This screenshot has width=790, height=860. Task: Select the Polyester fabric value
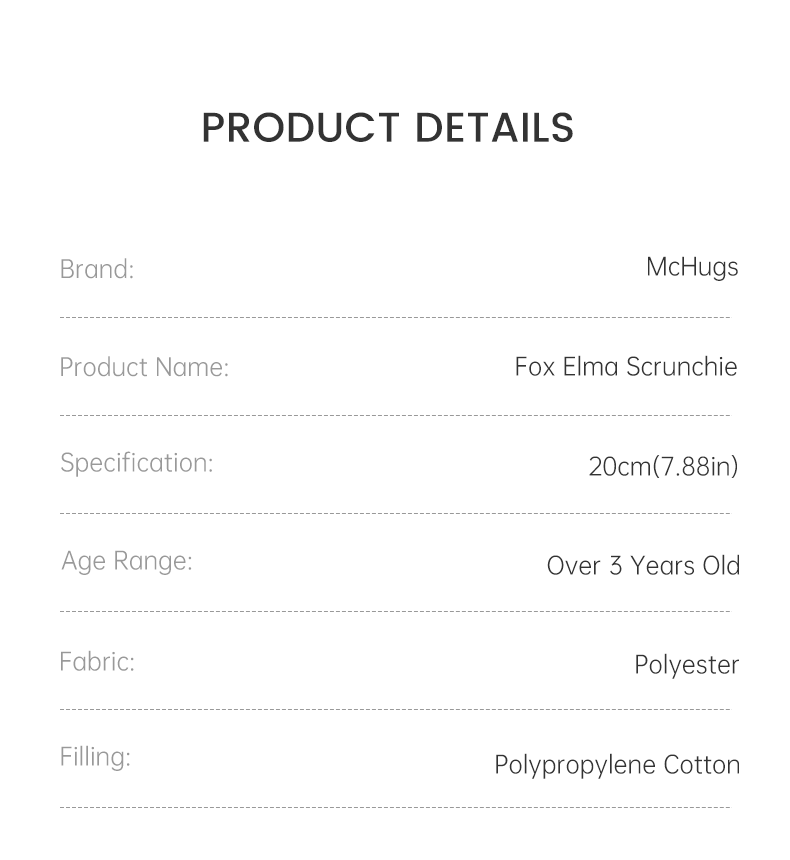point(686,665)
